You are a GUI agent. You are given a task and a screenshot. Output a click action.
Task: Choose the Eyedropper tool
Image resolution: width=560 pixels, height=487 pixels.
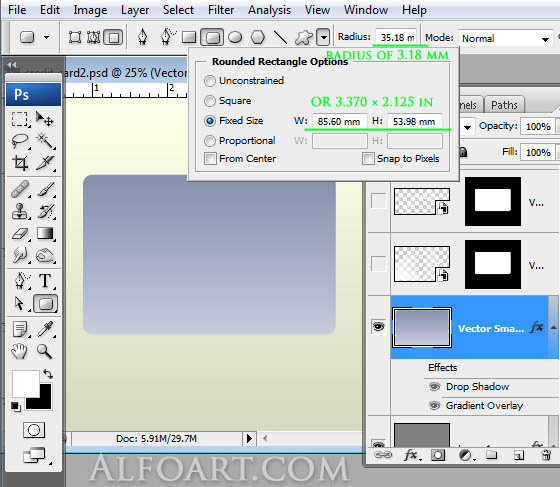pos(45,329)
